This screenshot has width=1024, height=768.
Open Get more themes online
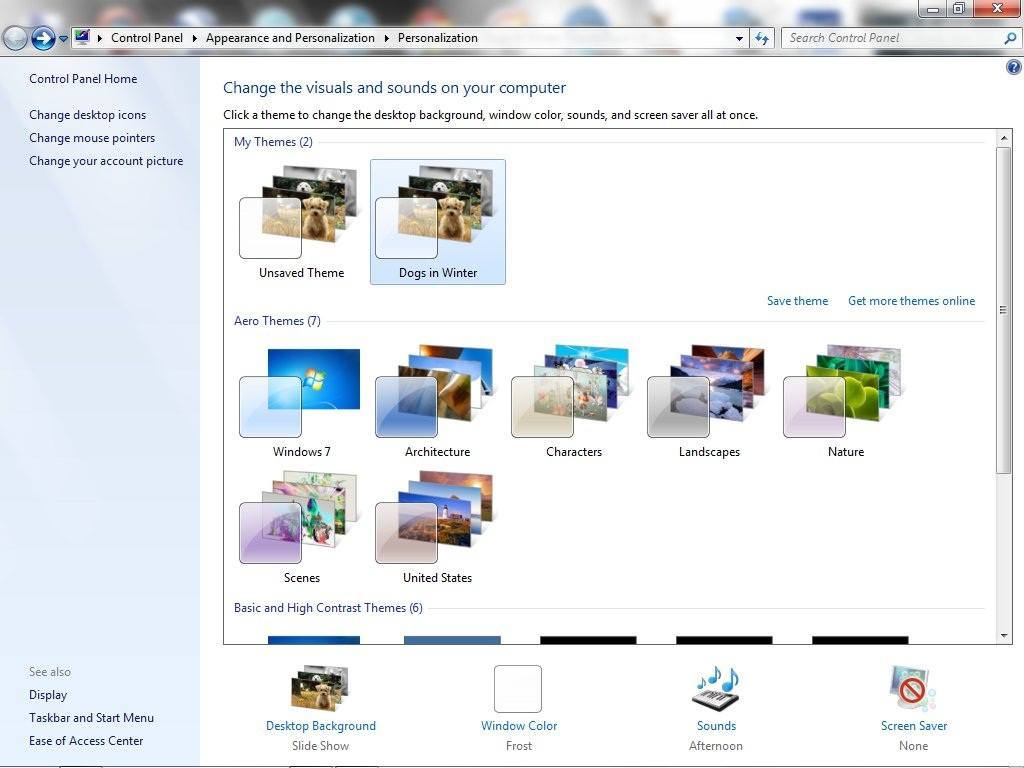click(911, 301)
